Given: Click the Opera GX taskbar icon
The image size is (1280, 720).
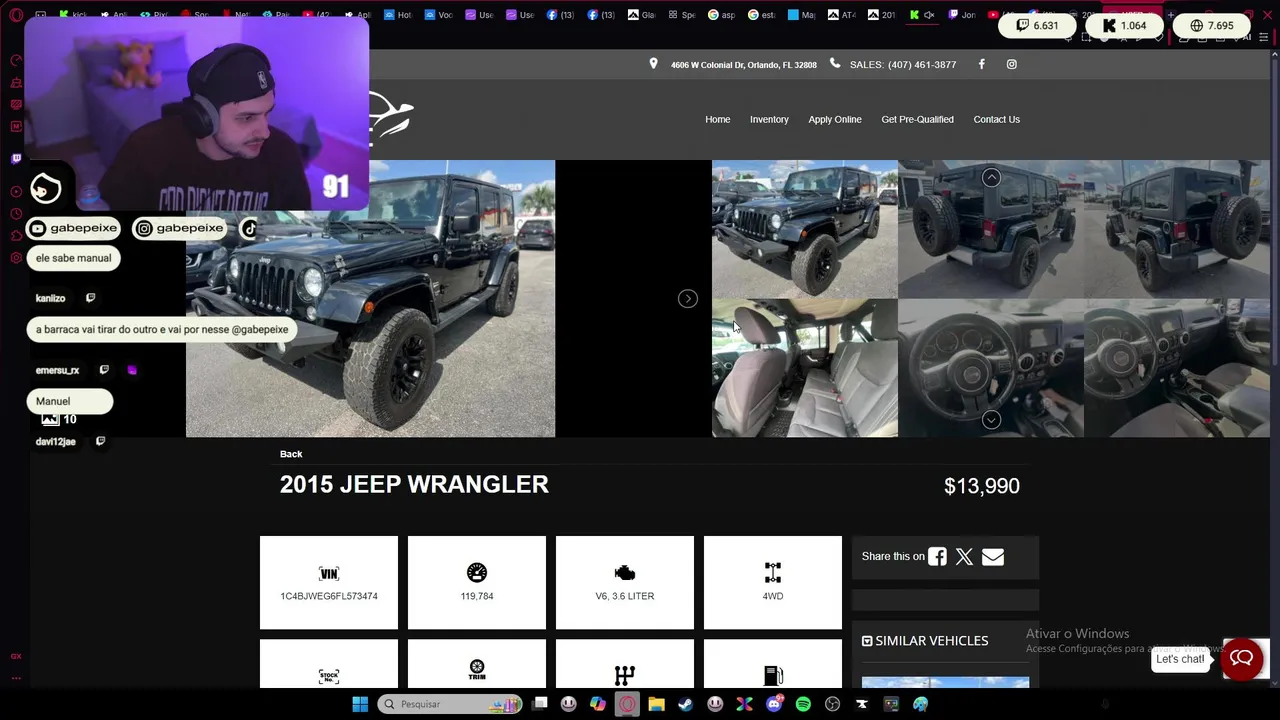Looking at the screenshot, I should coord(627,704).
